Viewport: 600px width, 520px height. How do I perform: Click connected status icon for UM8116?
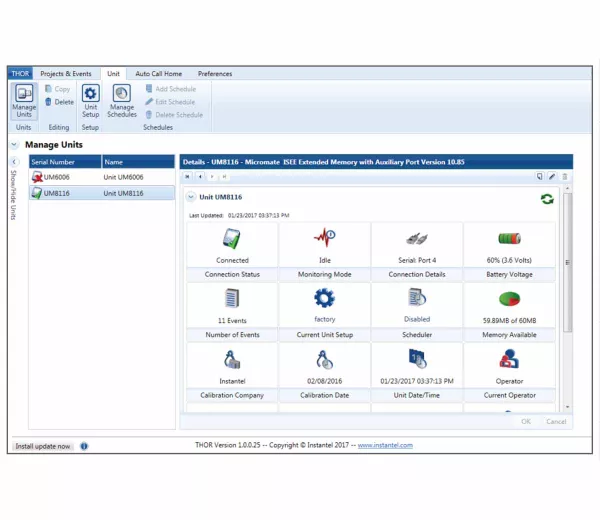(37, 193)
